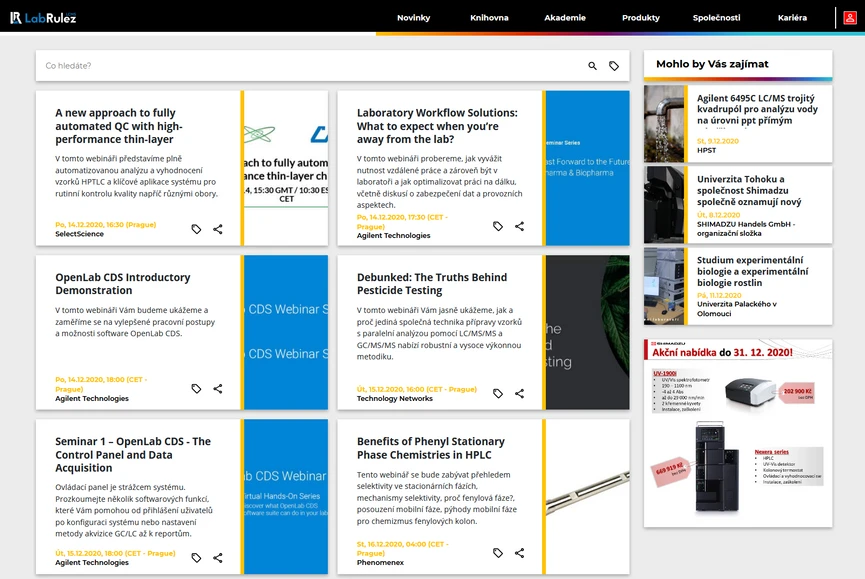Click 'Univerzita Palackého v Olomouci' label
The width and height of the screenshot is (865, 579).
click(x=736, y=309)
